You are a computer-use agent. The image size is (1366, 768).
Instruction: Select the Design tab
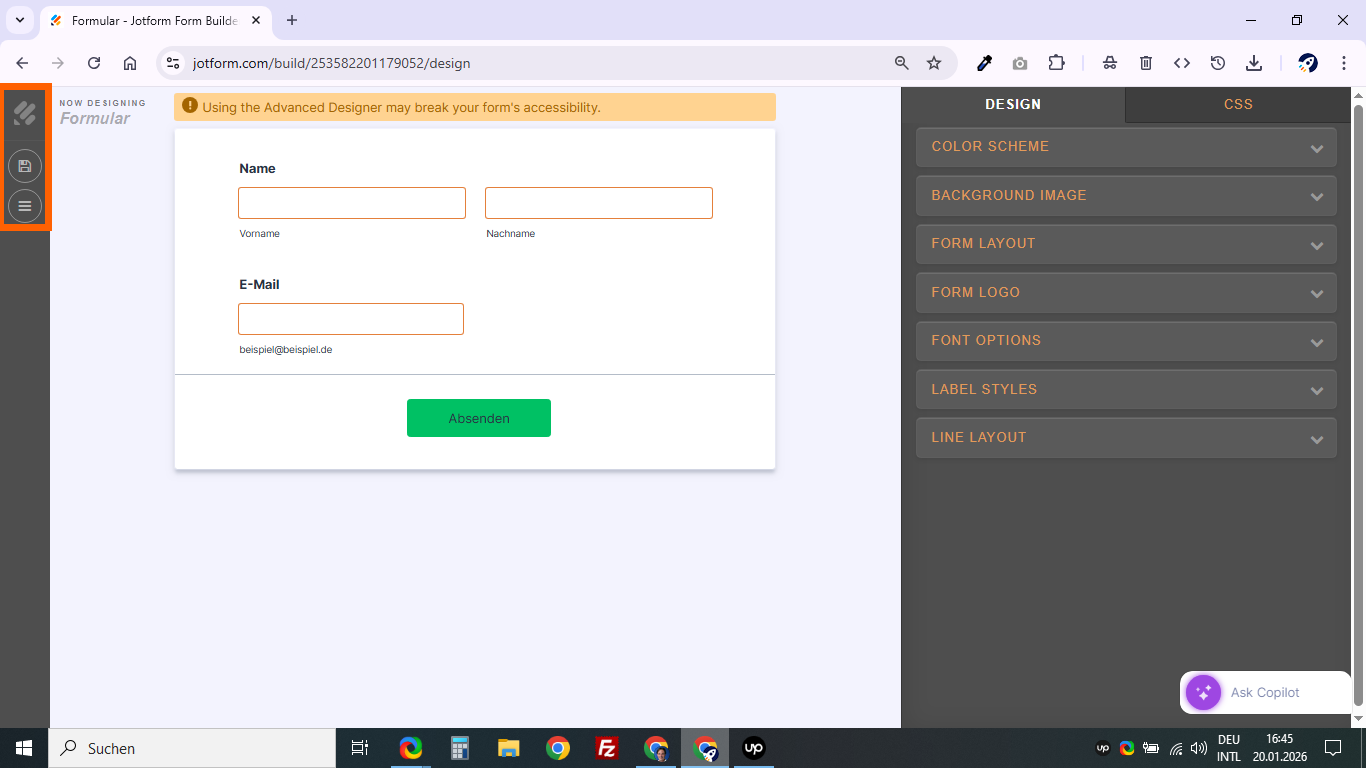[1013, 104]
